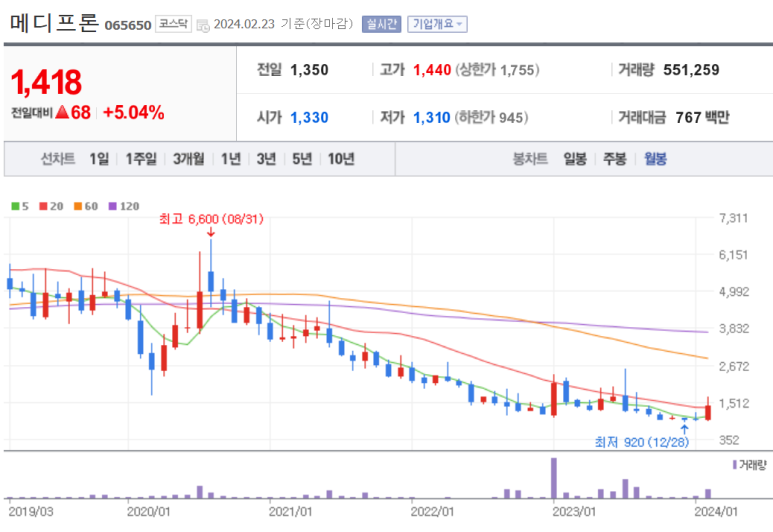Click the purple 120-day moving average marker
The width and height of the screenshot is (773, 532).
[111, 207]
